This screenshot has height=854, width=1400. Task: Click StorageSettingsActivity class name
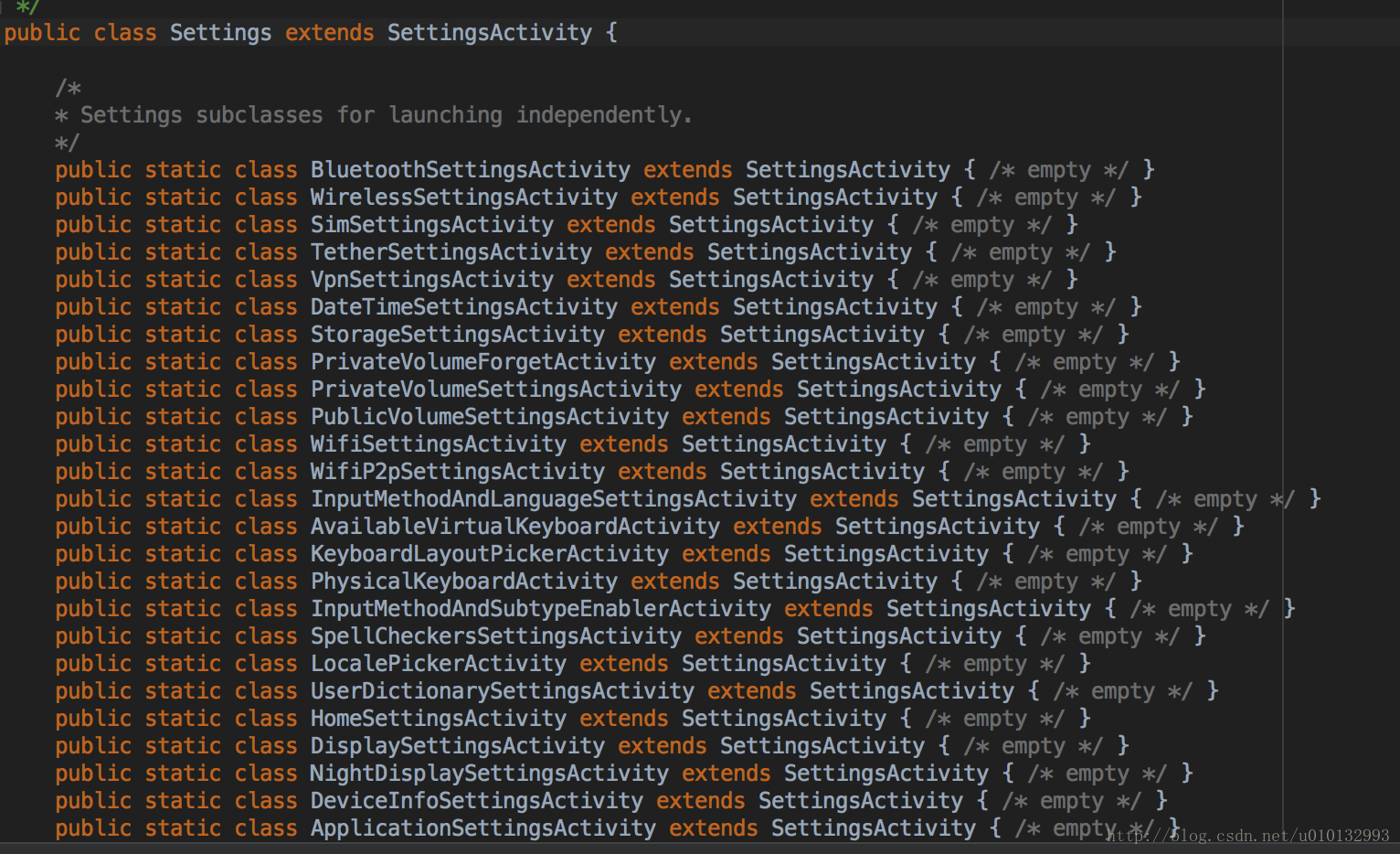(458, 335)
